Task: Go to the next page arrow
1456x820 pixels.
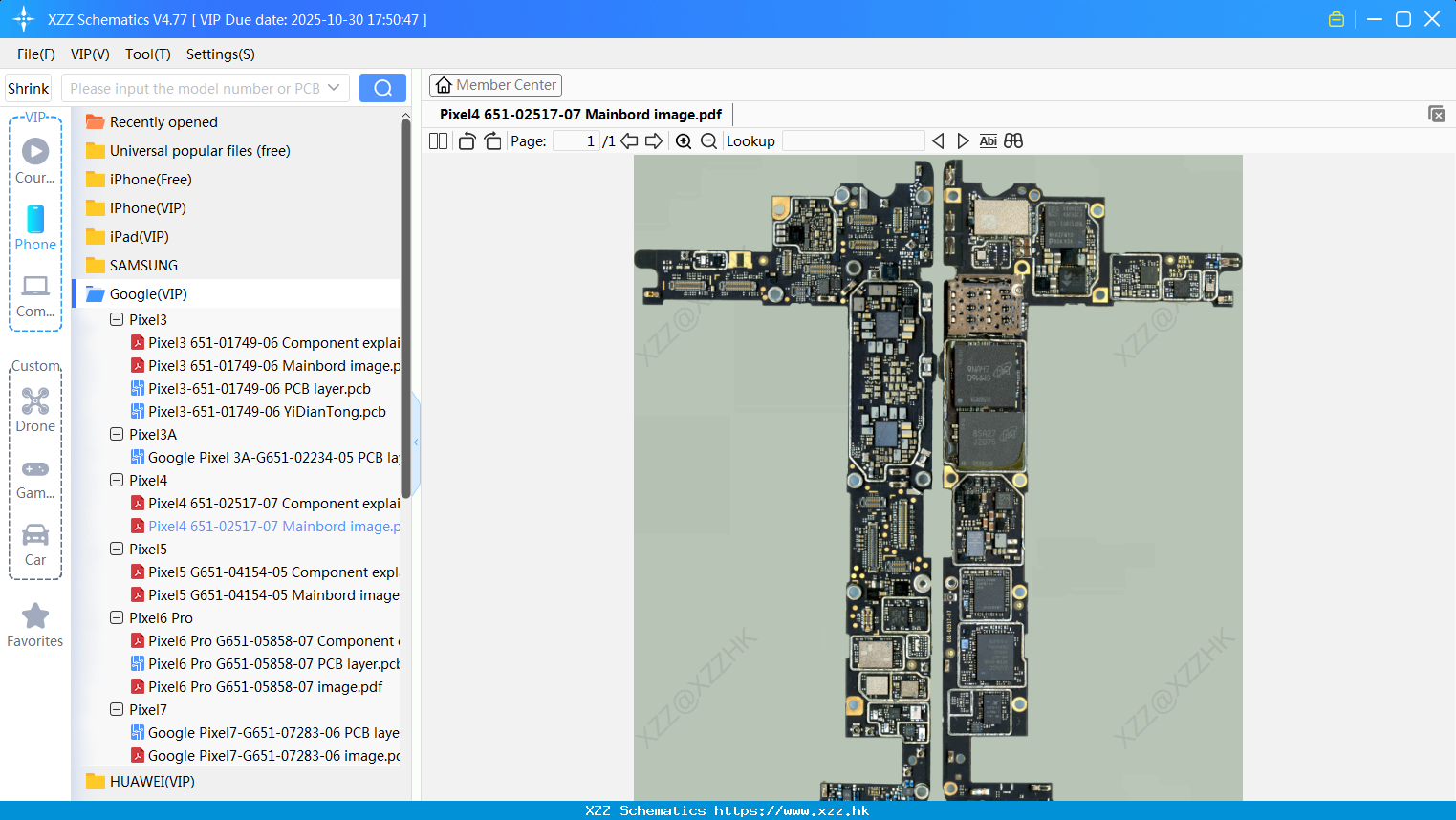Action: [654, 140]
